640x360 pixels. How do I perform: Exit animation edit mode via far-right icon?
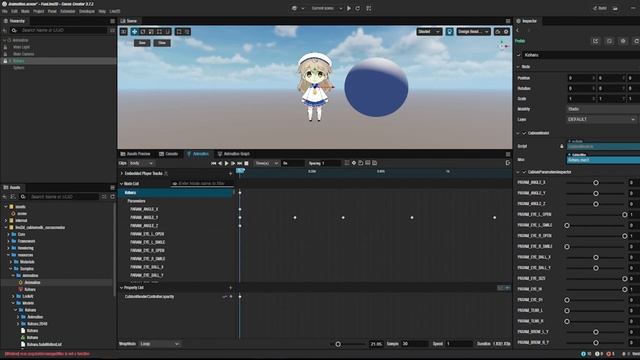[x=508, y=163]
